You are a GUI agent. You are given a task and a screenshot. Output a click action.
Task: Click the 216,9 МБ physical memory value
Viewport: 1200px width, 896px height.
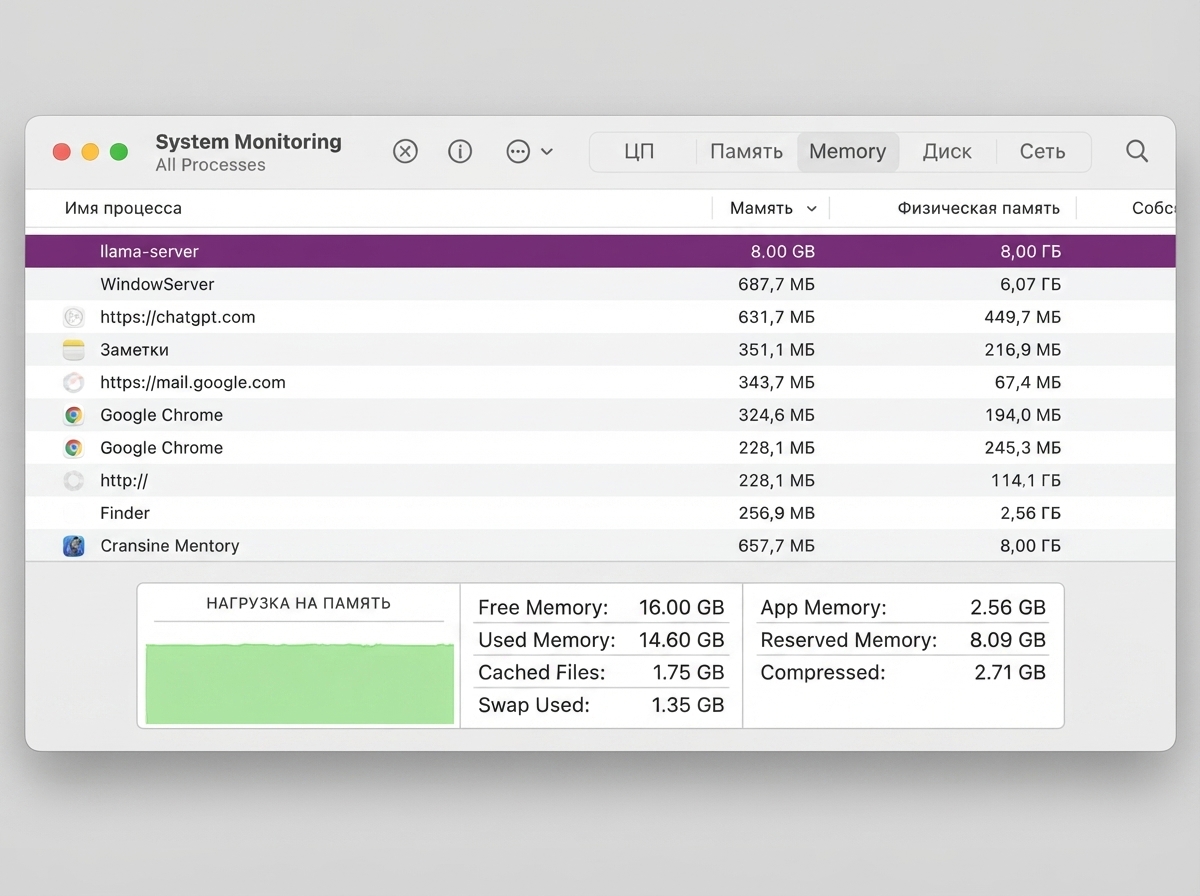(x=1022, y=350)
